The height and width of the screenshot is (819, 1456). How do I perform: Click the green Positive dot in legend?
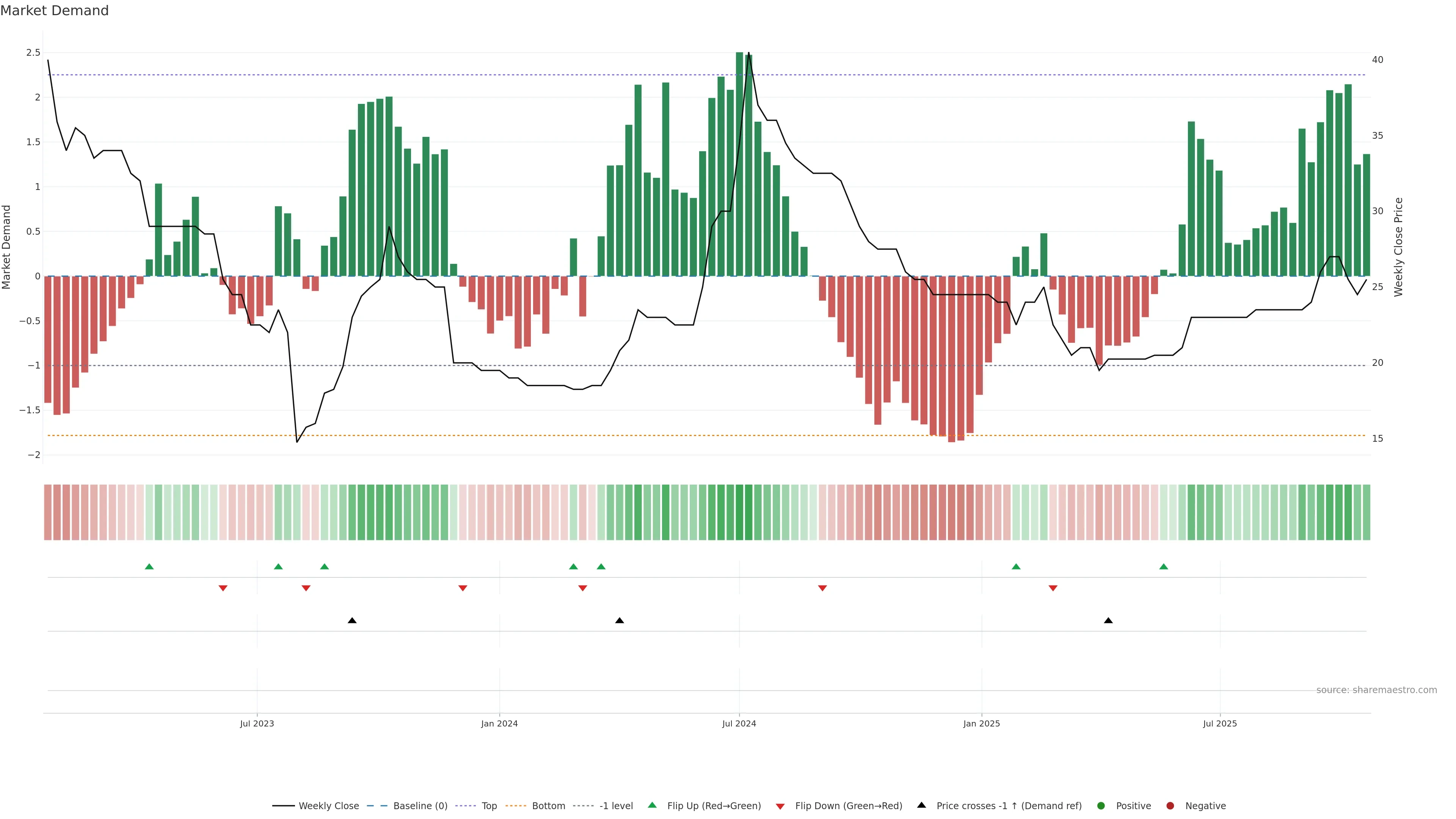coord(1100,805)
